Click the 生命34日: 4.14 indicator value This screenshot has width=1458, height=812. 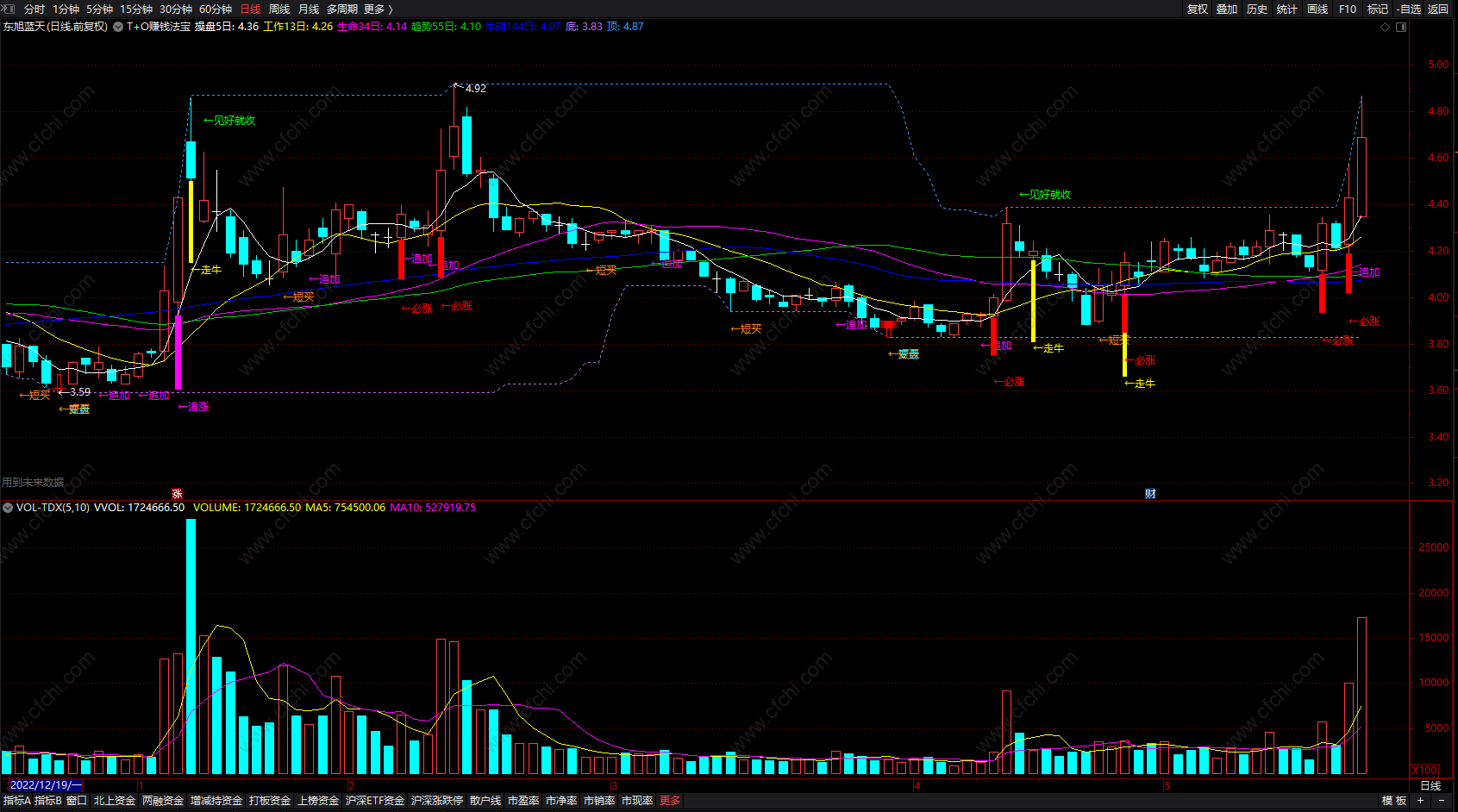tap(372, 27)
